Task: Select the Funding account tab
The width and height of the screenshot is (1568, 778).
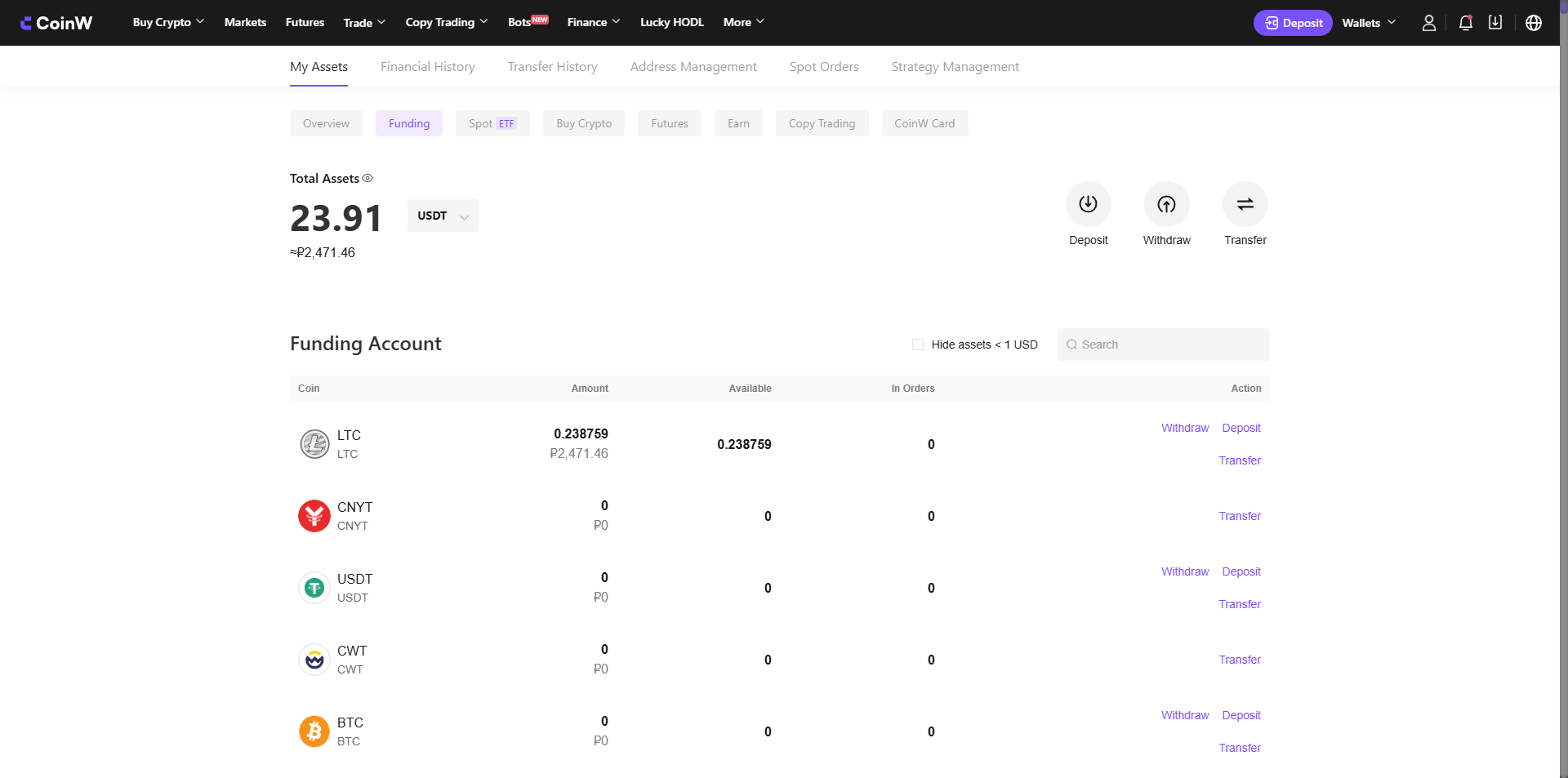Action: click(x=409, y=123)
